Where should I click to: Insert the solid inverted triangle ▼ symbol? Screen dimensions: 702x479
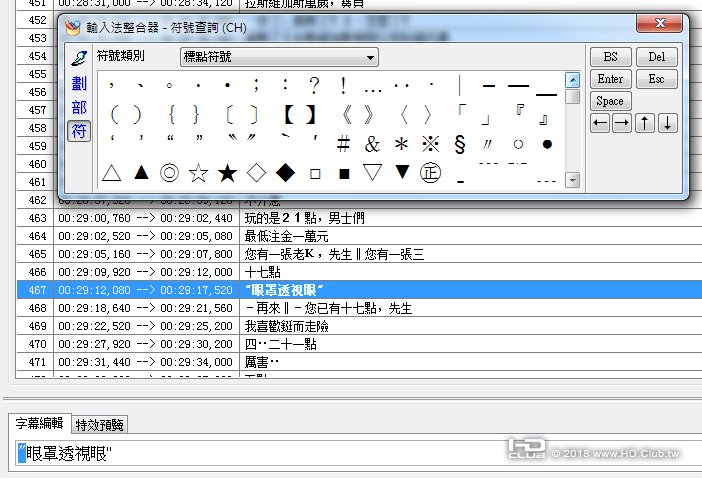(x=402, y=171)
